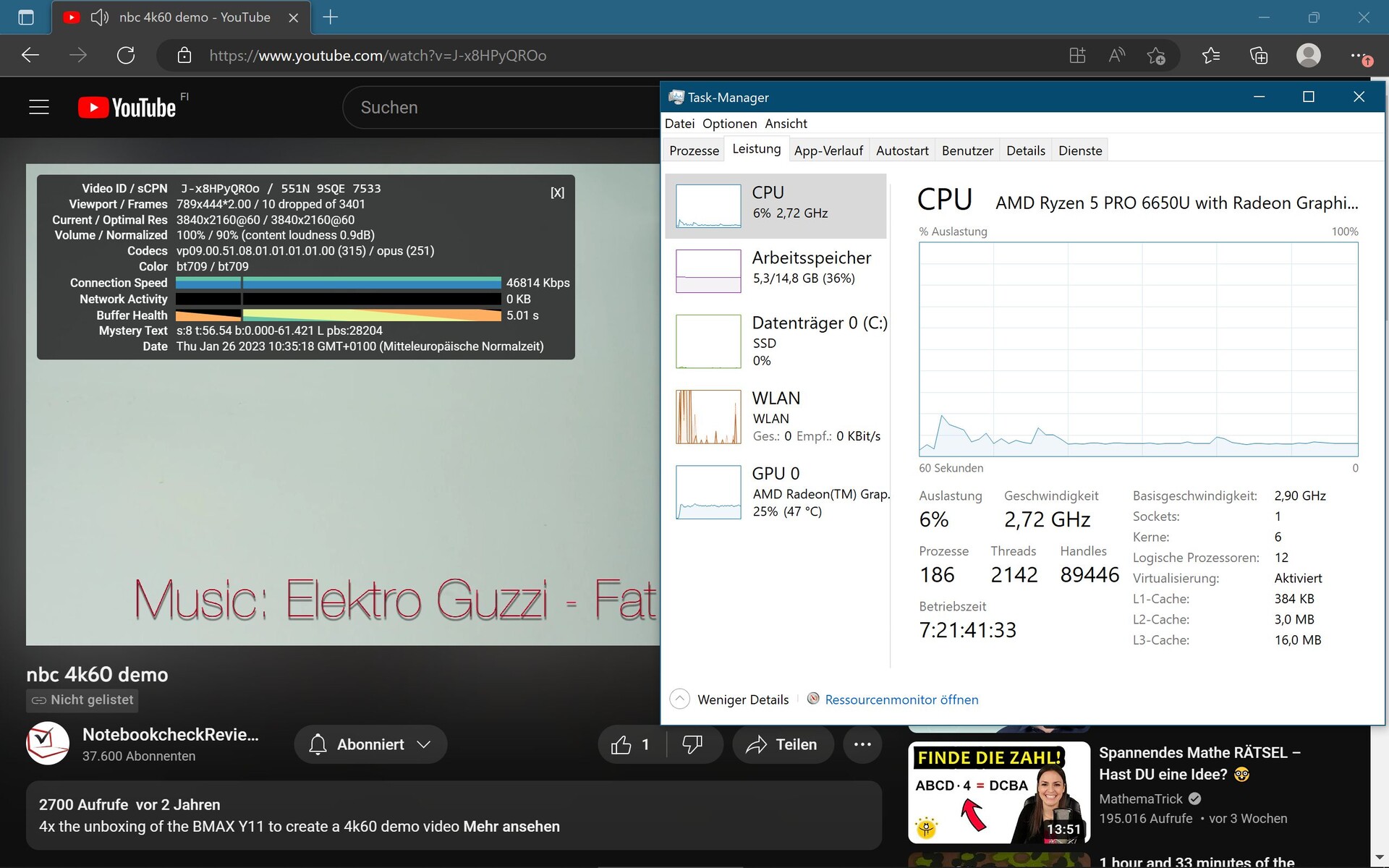Screen dimensions: 1389x868
Task: Select GPU 0 in performance sidebar
Action: pos(776,492)
